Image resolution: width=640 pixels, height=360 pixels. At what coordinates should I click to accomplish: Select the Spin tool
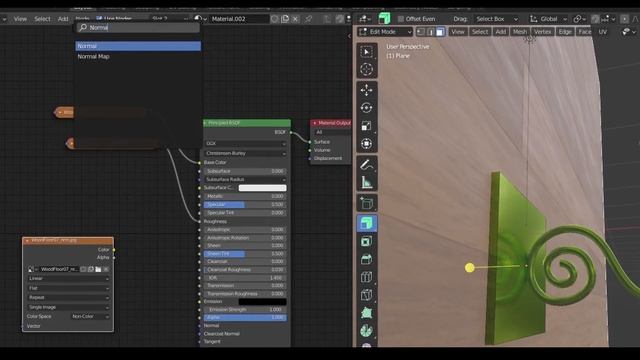(x=367, y=331)
